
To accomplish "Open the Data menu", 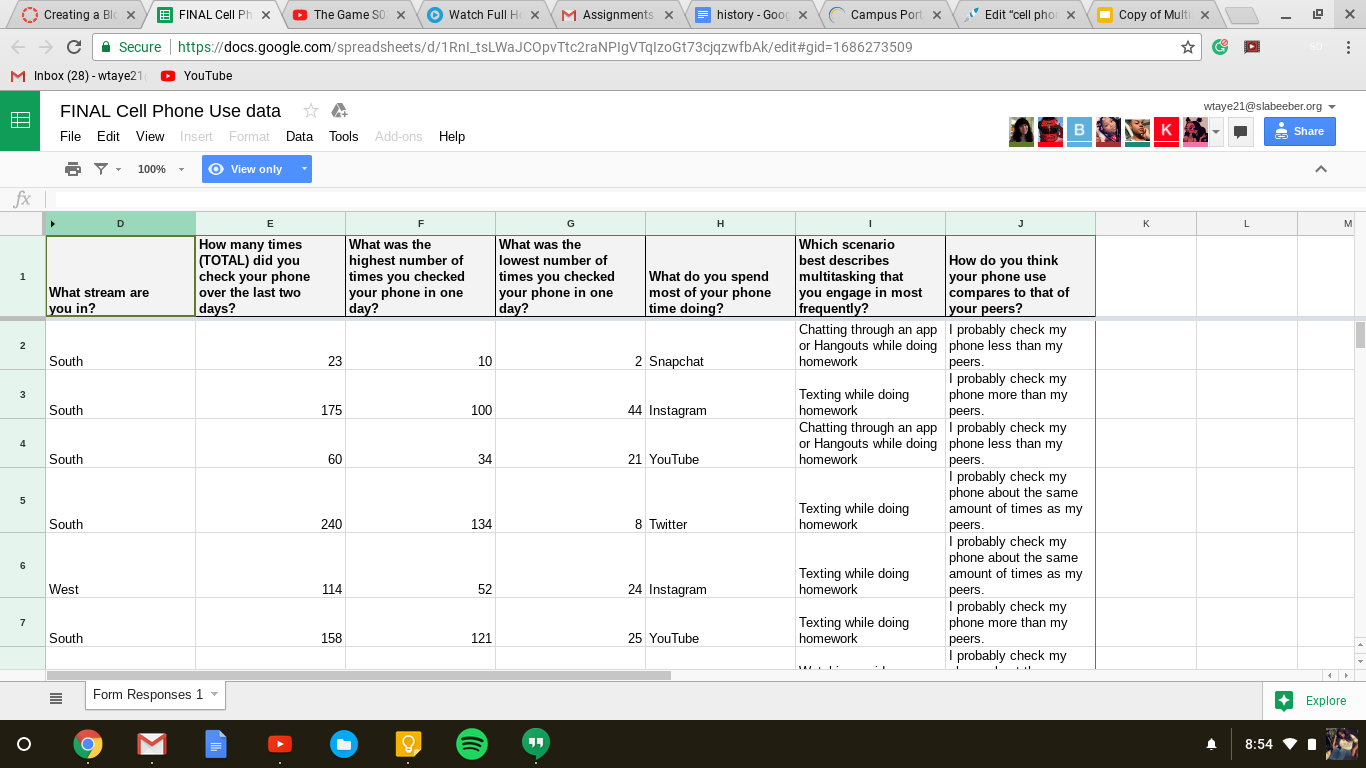I will [299, 136].
